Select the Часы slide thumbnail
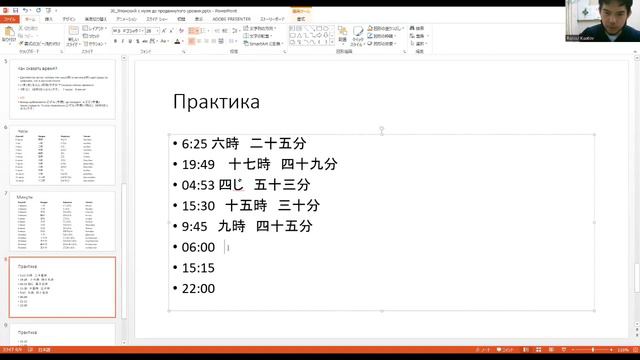This screenshot has width=640, height=360. pos(62,156)
